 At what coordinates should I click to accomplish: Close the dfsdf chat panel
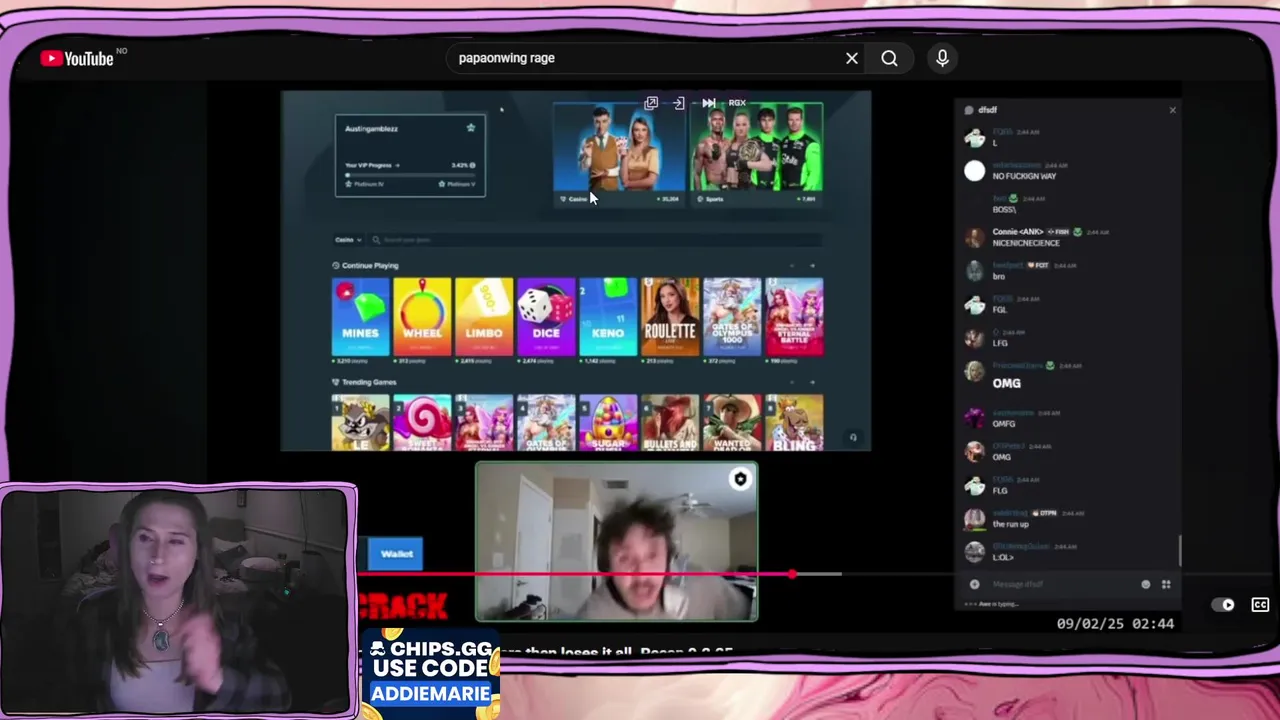point(1173,110)
